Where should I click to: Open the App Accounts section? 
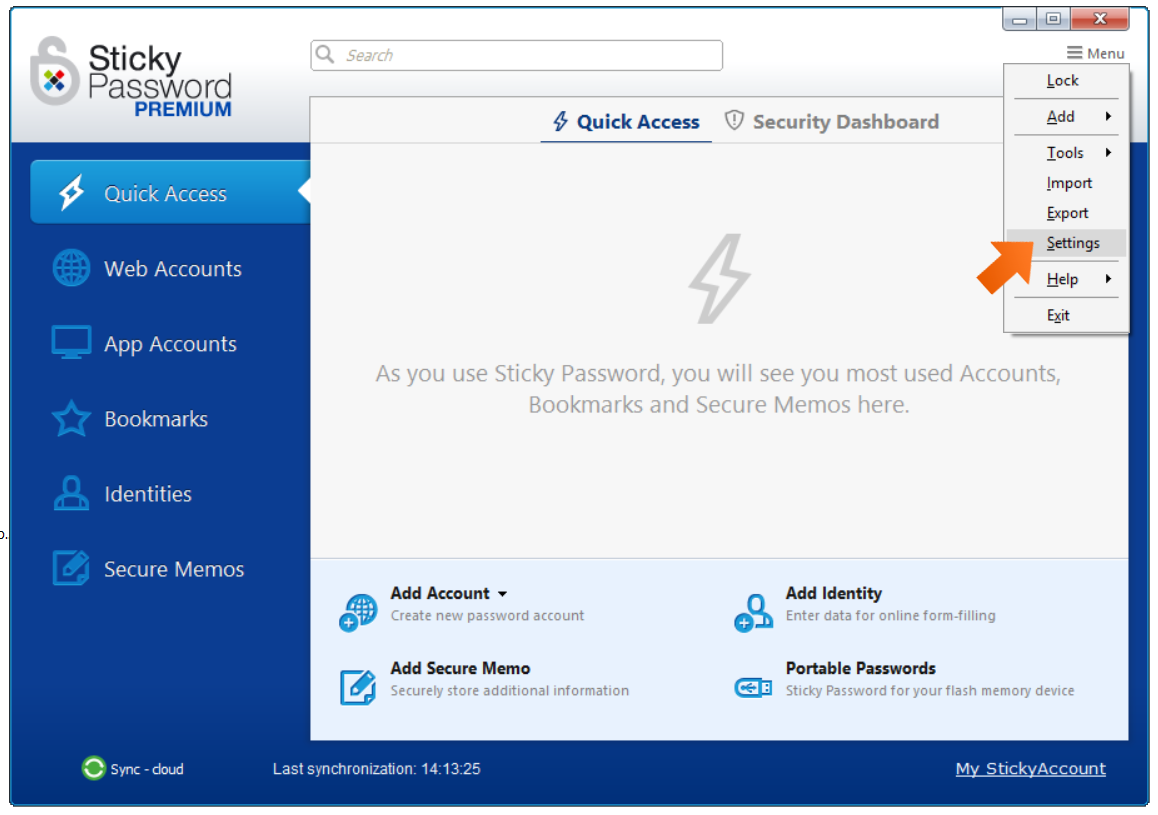pyautogui.click(x=170, y=343)
